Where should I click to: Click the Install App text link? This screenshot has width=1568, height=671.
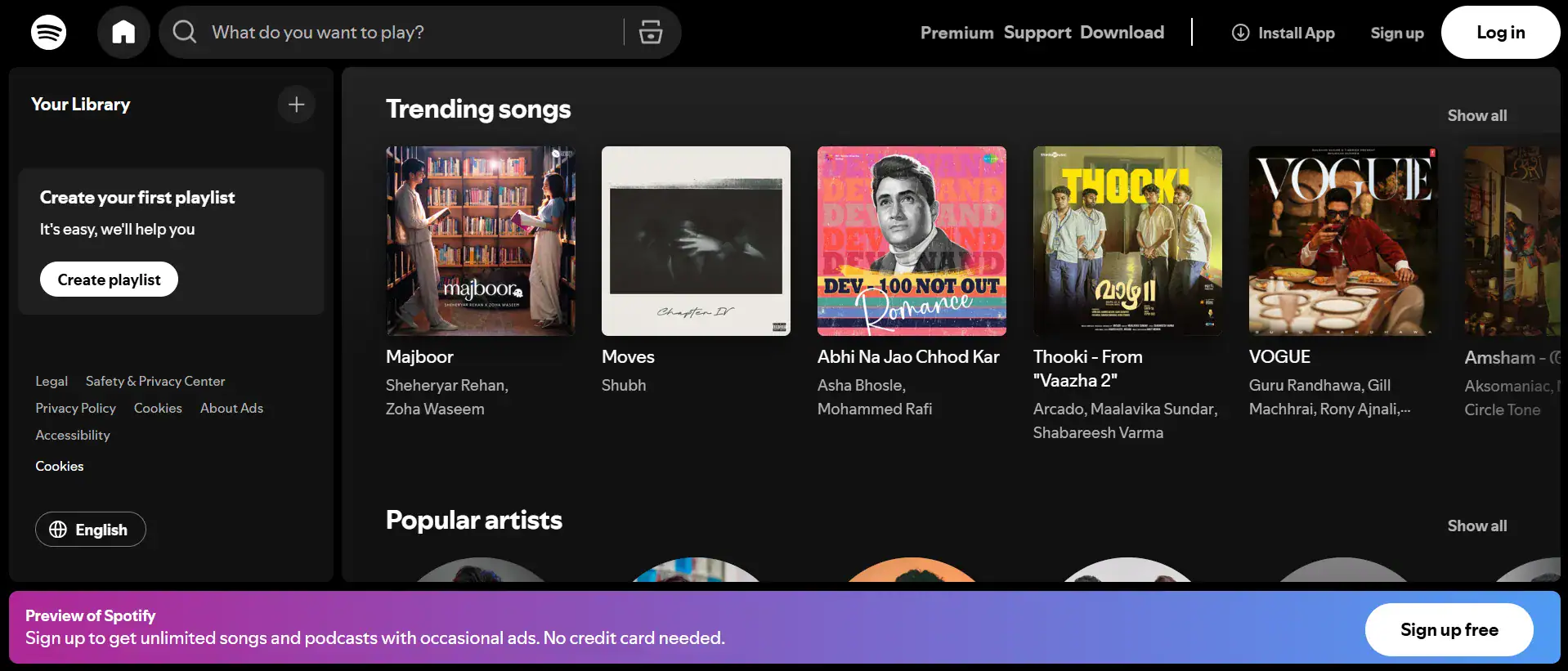1296,33
